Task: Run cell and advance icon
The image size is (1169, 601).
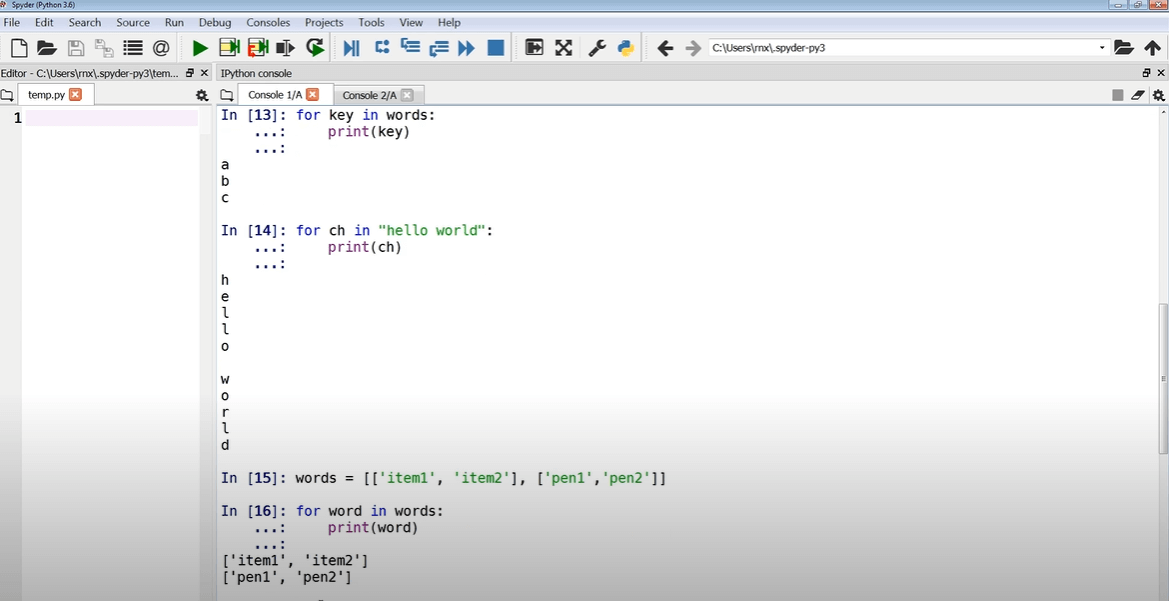Action: pos(258,48)
